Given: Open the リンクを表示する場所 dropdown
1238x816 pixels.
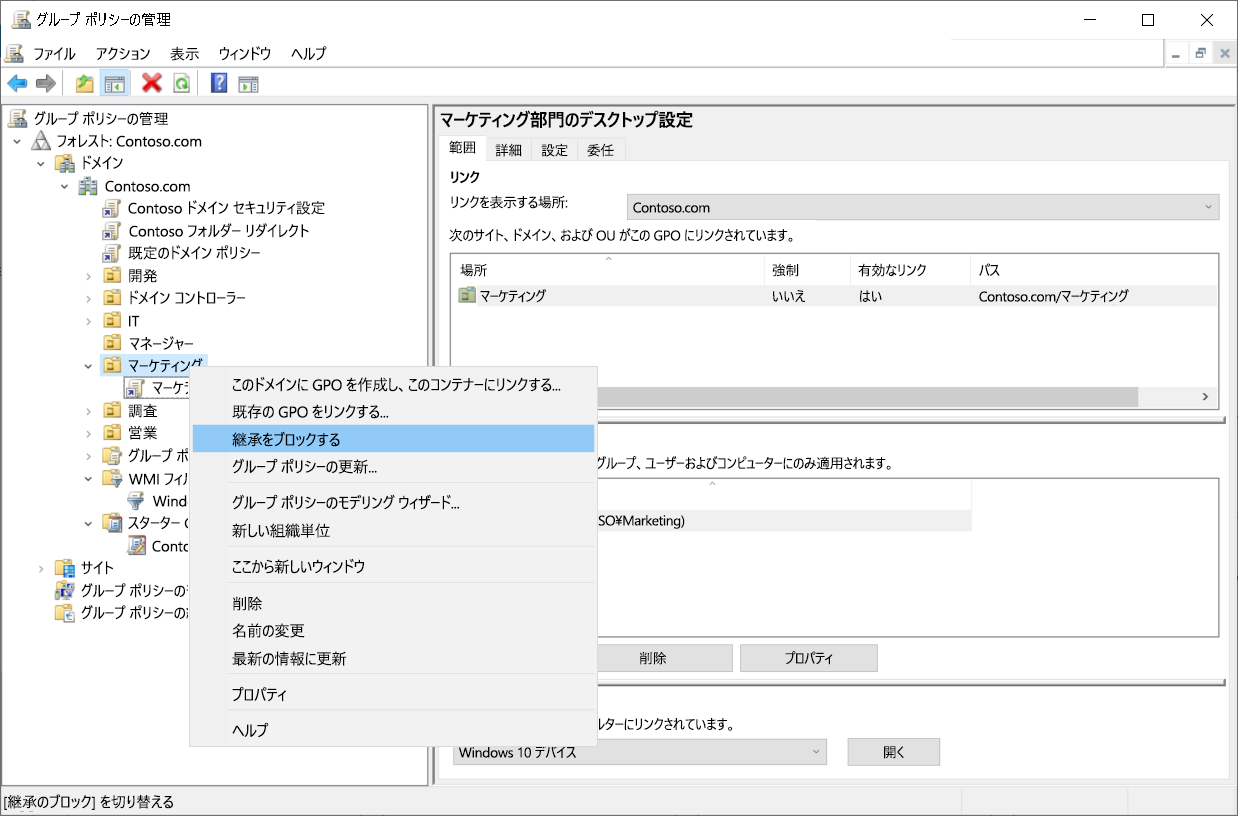Looking at the screenshot, I should [x=1206, y=207].
